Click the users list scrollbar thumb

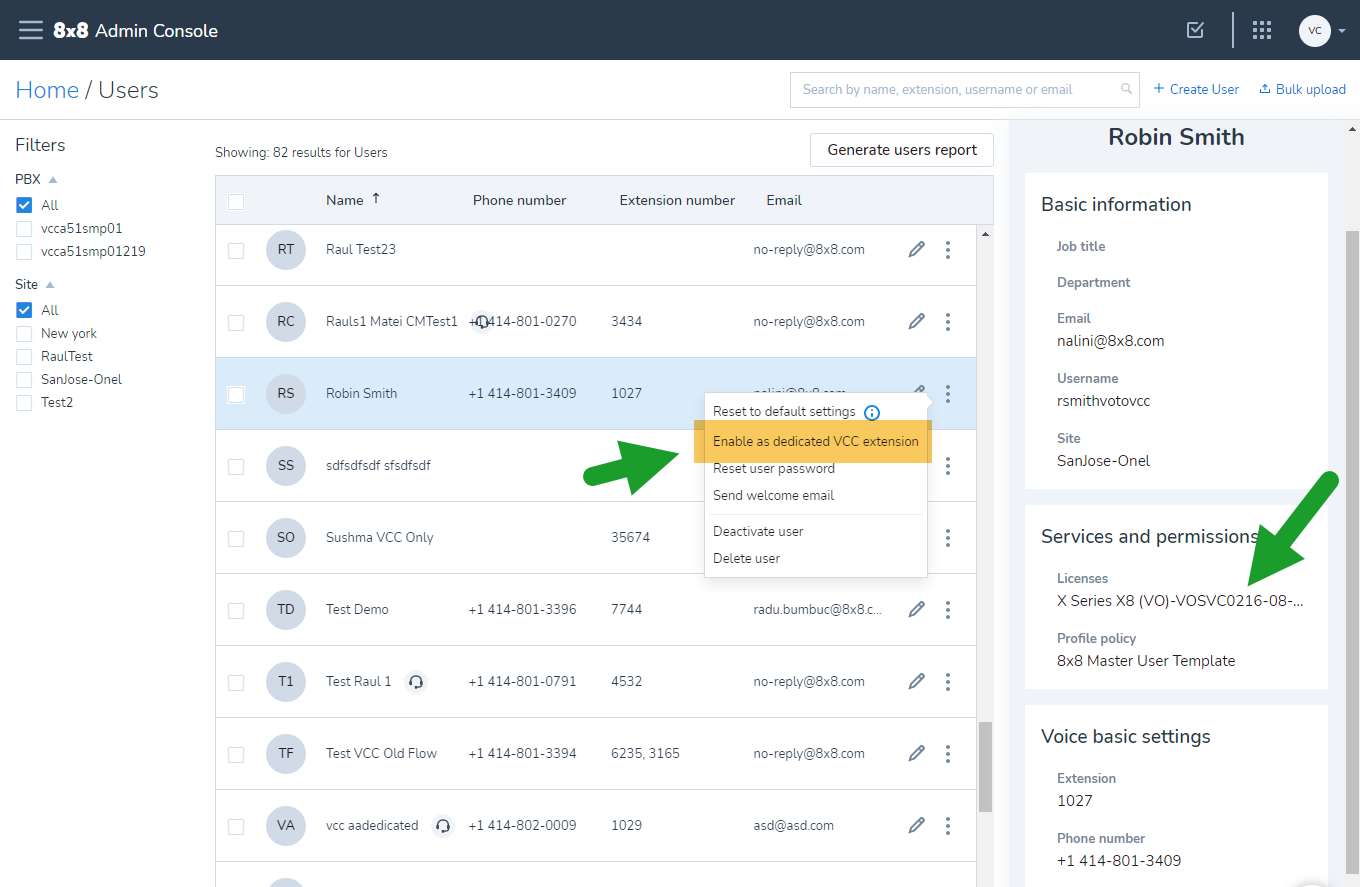[985, 766]
